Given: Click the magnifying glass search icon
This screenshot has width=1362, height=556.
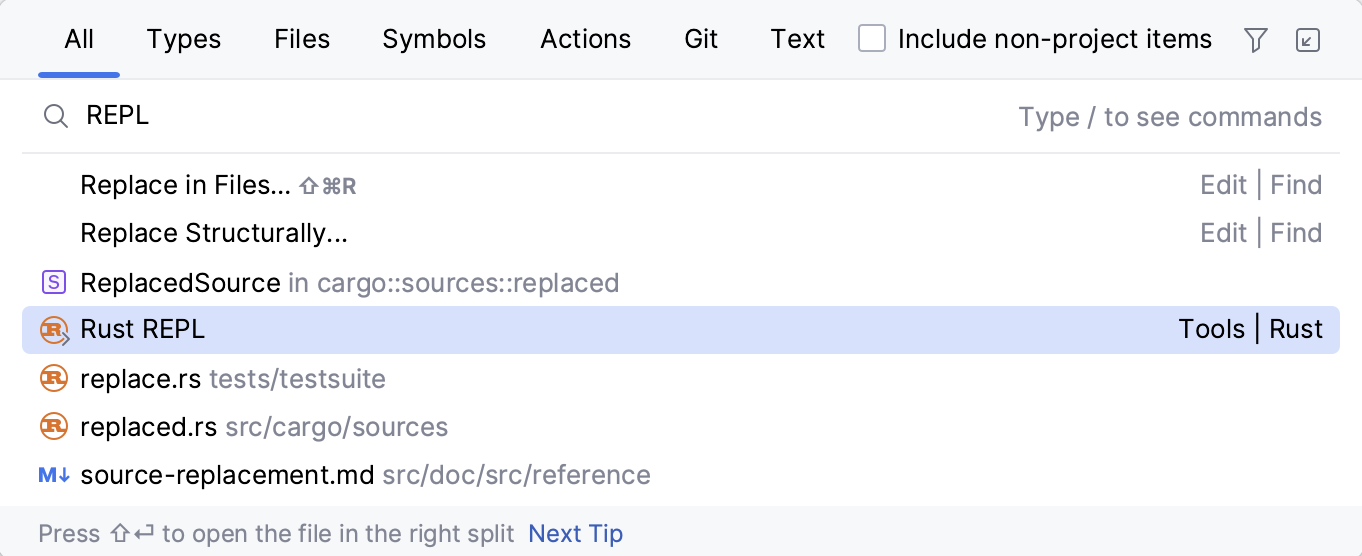Looking at the screenshot, I should tap(55, 117).
